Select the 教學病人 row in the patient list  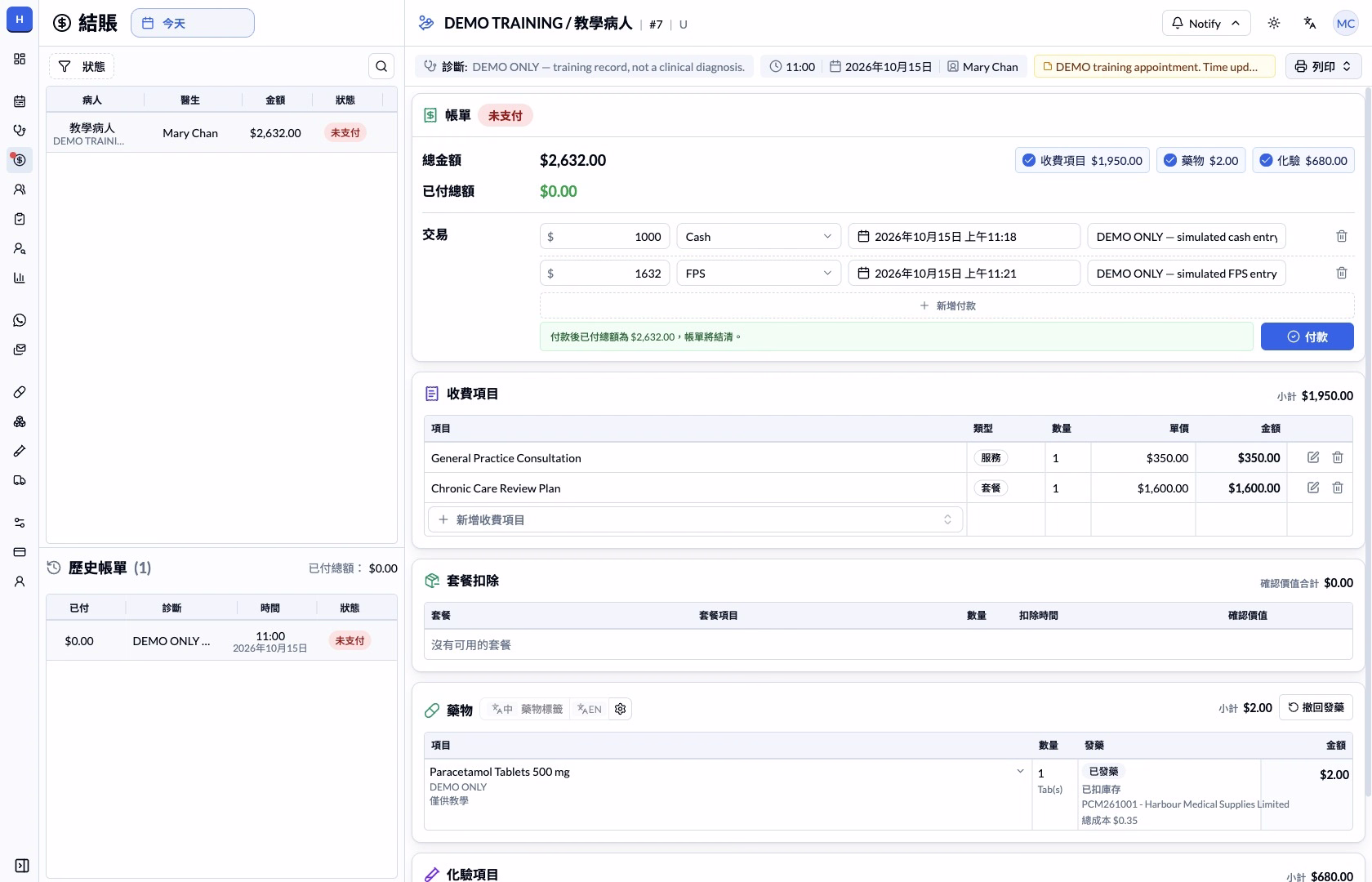pyautogui.click(x=221, y=133)
